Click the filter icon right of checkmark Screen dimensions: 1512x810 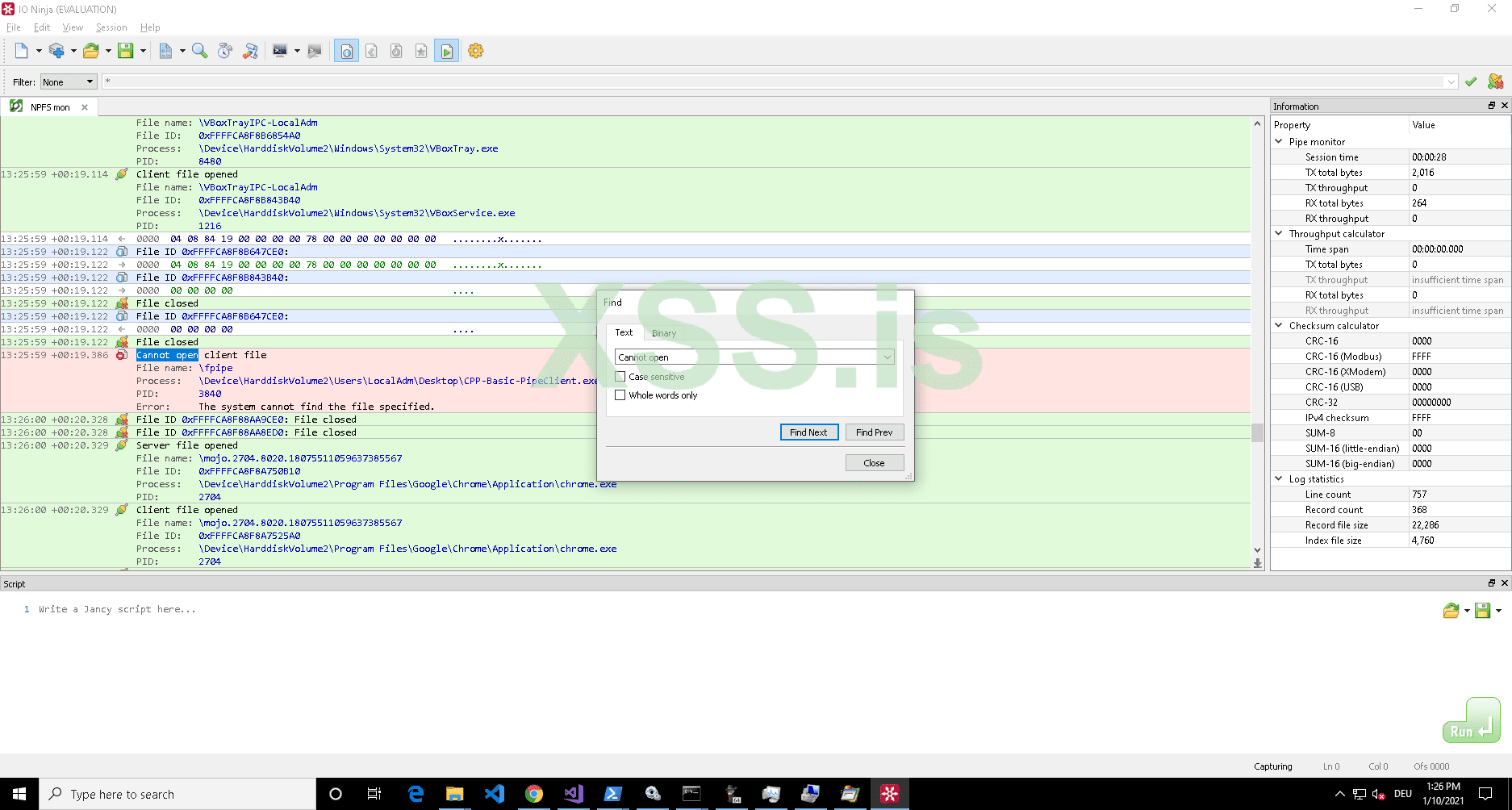[1495, 81]
